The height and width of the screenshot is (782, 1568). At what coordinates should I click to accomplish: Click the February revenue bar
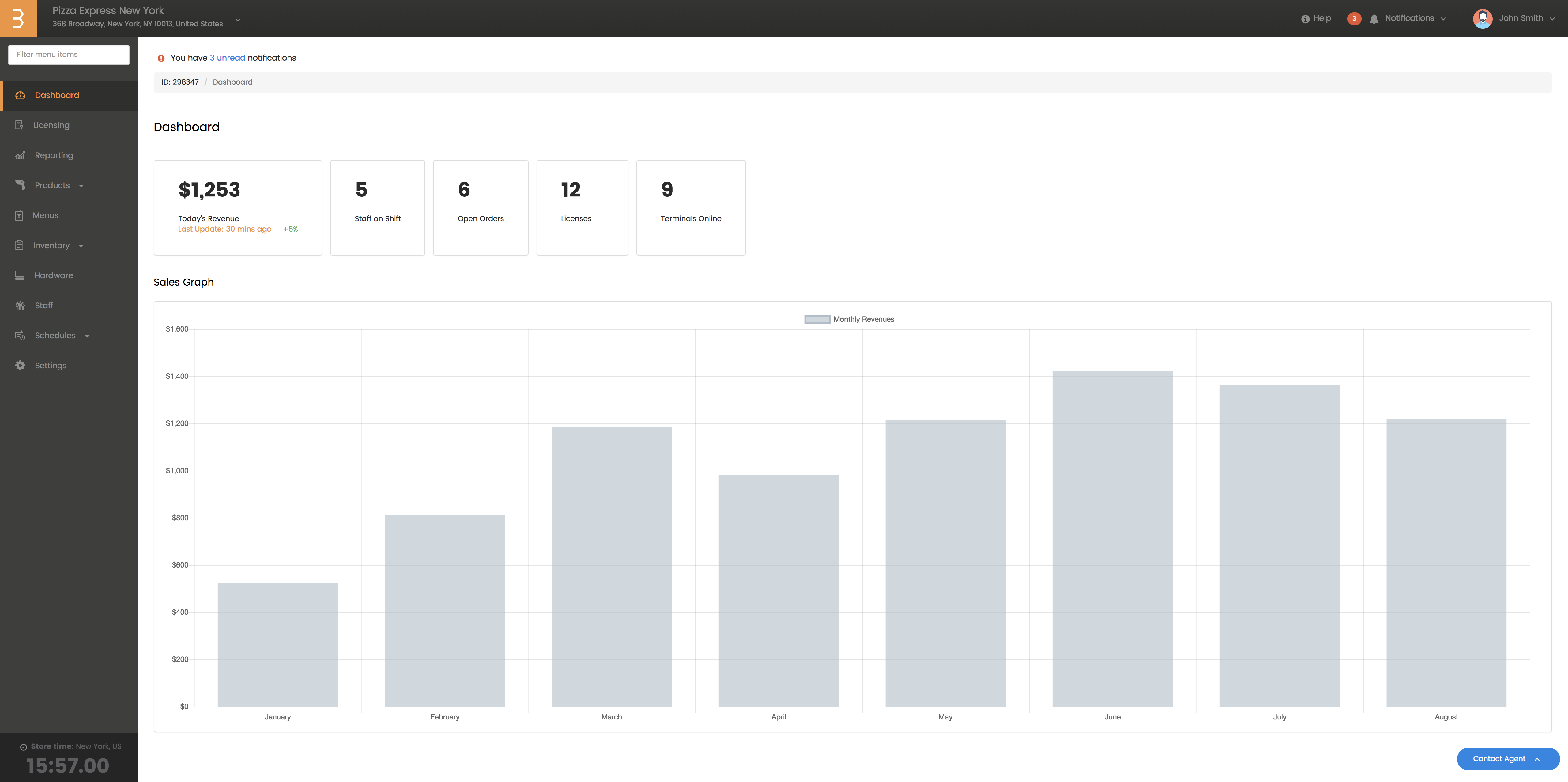pyautogui.click(x=444, y=611)
